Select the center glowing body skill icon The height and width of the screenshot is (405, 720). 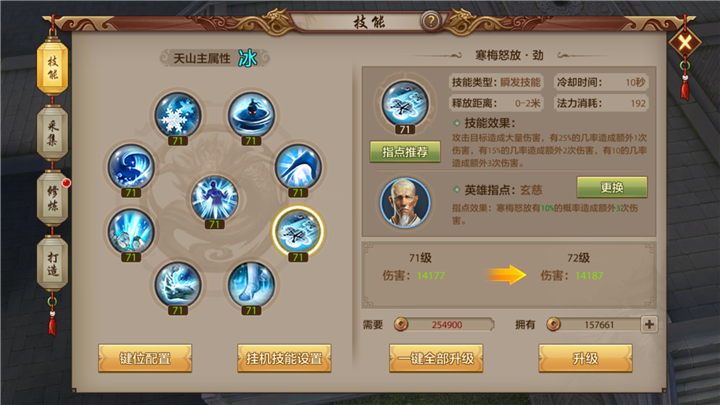point(214,198)
